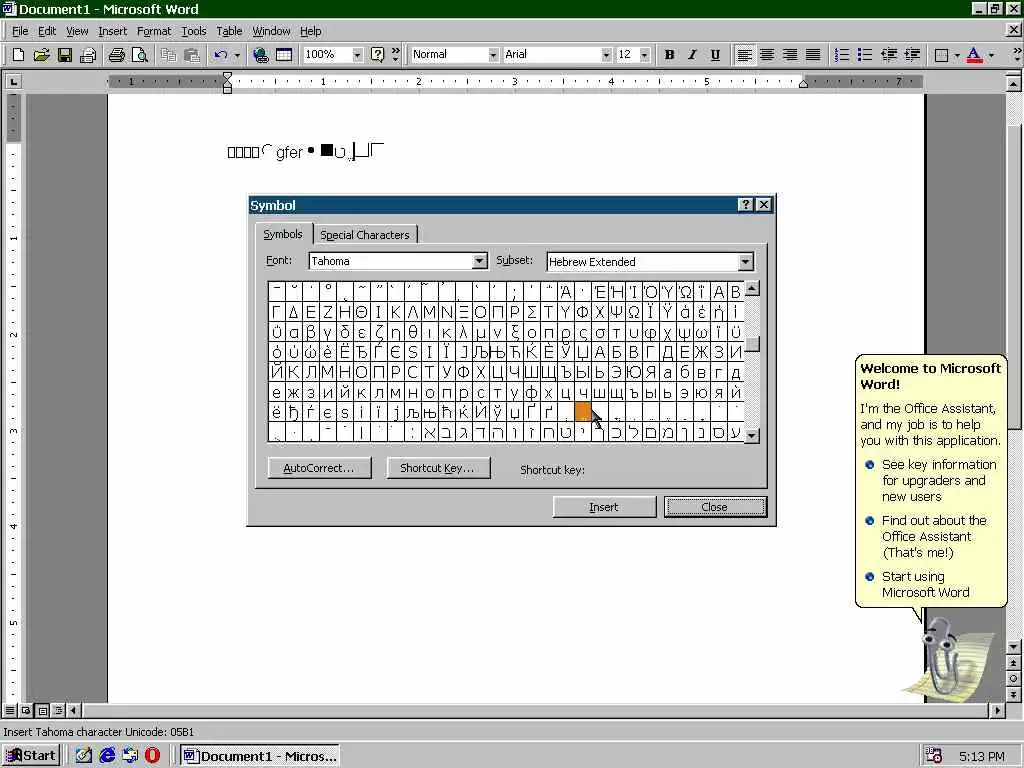Print the document via the printer icon
The image size is (1024, 768).
coord(117,55)
